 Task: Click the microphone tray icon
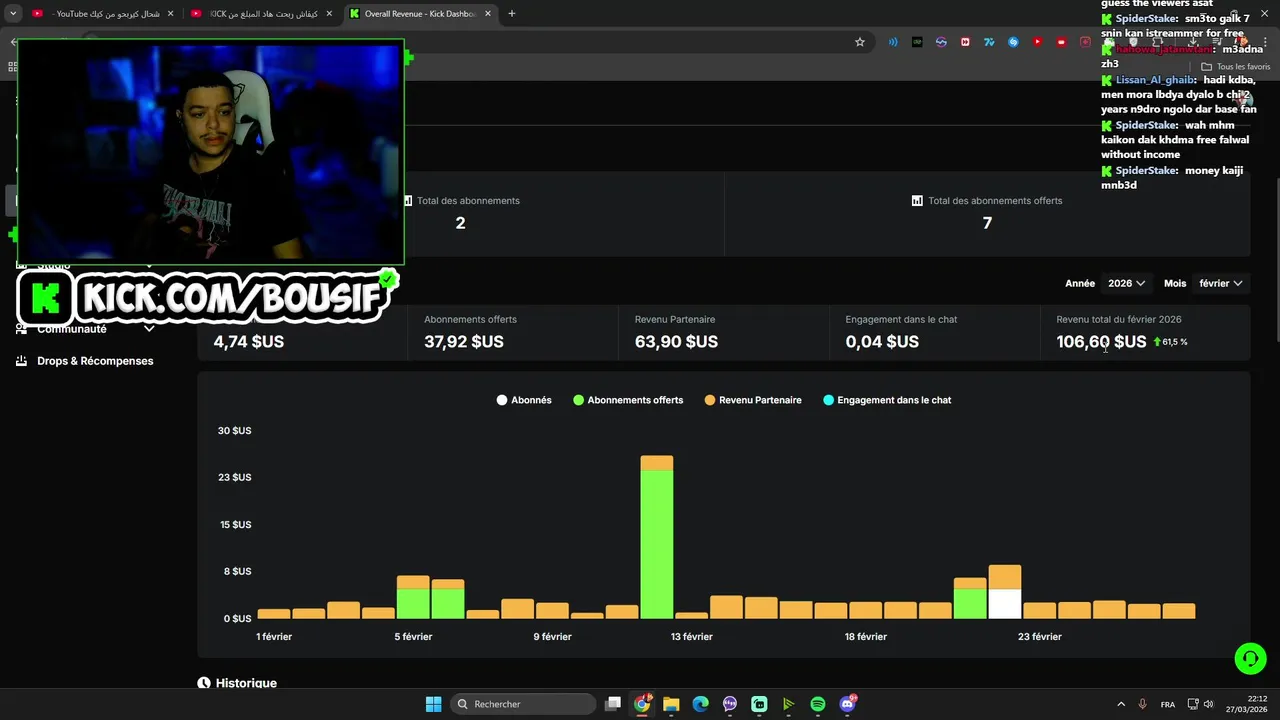coord(1143,704)
